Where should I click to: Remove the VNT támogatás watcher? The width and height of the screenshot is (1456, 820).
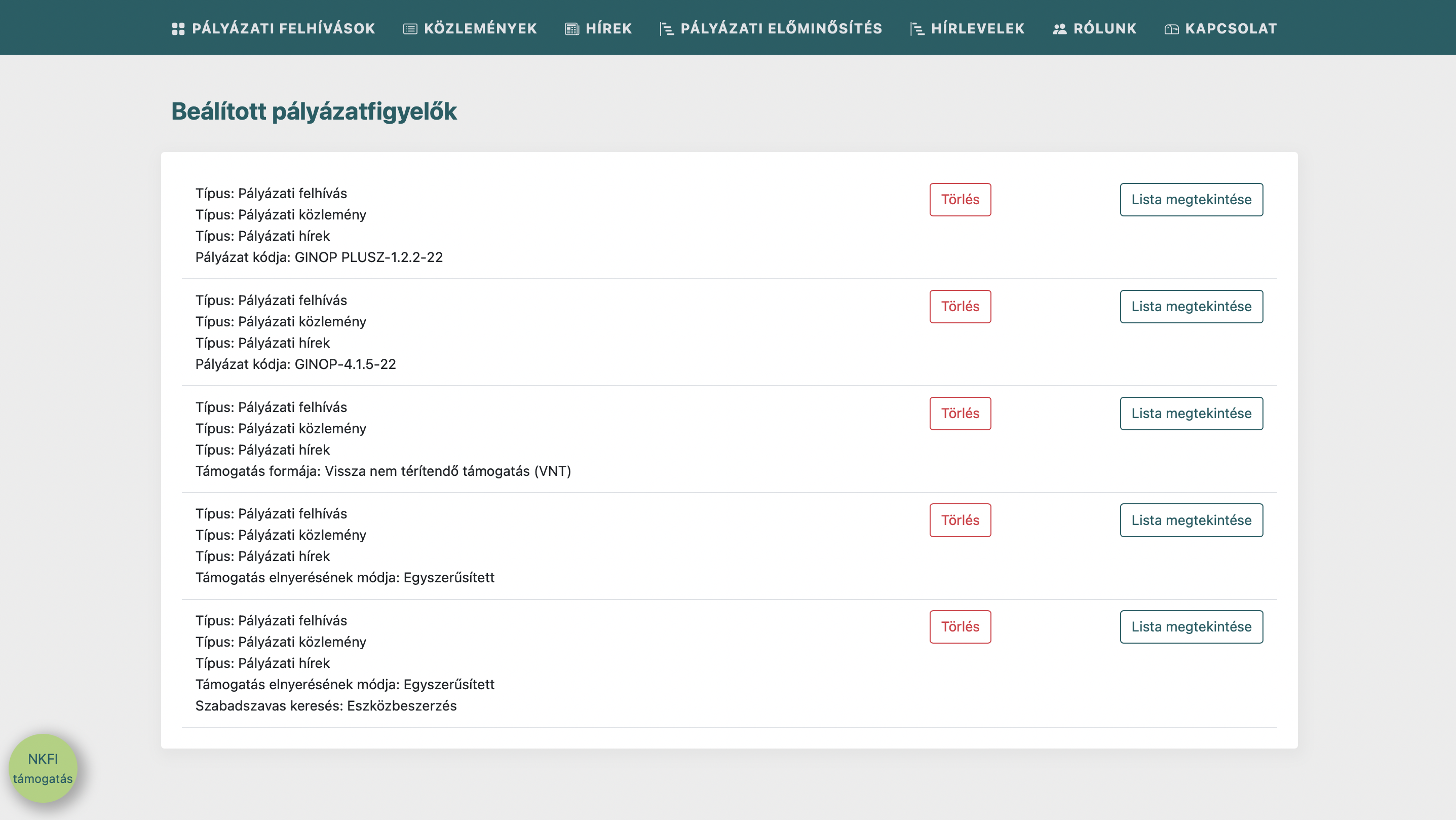click(960, 414)
